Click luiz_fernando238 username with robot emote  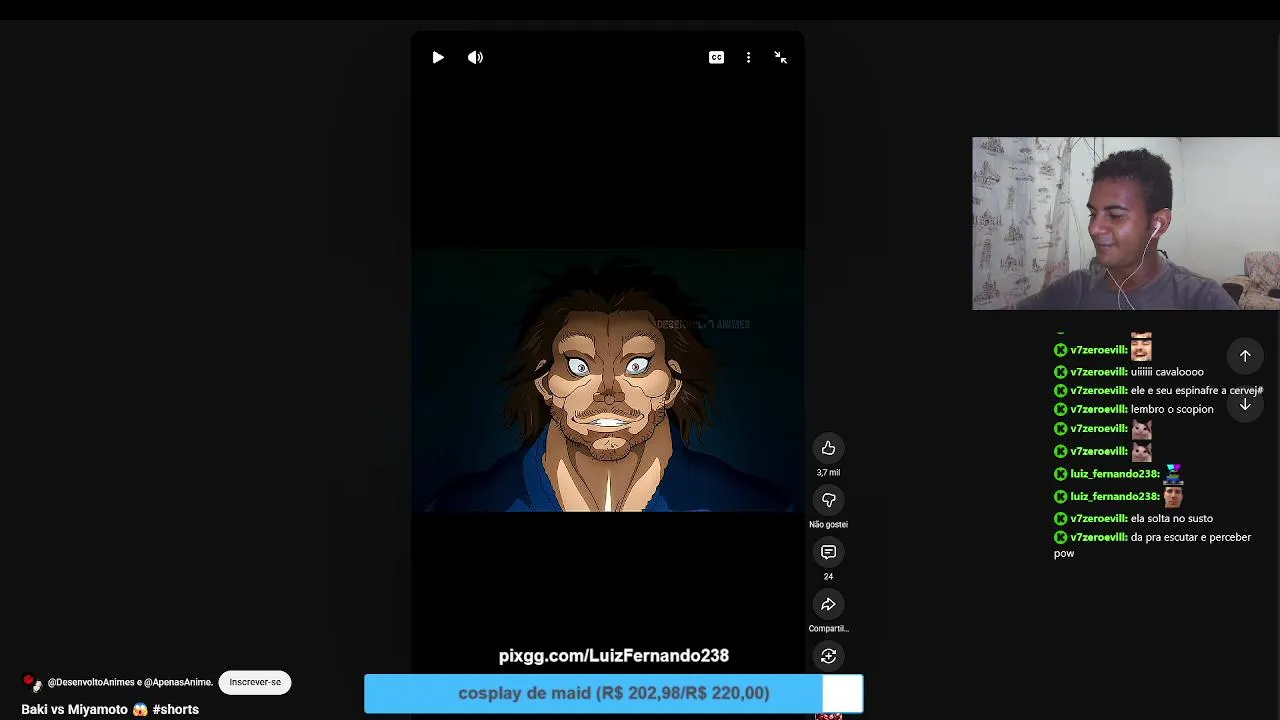click(1114, 474)
